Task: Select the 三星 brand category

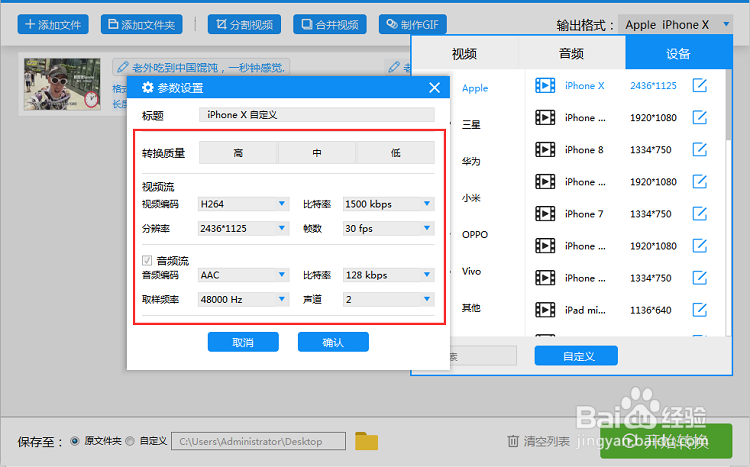Action: pyautogui.click(x=471, y=125)
